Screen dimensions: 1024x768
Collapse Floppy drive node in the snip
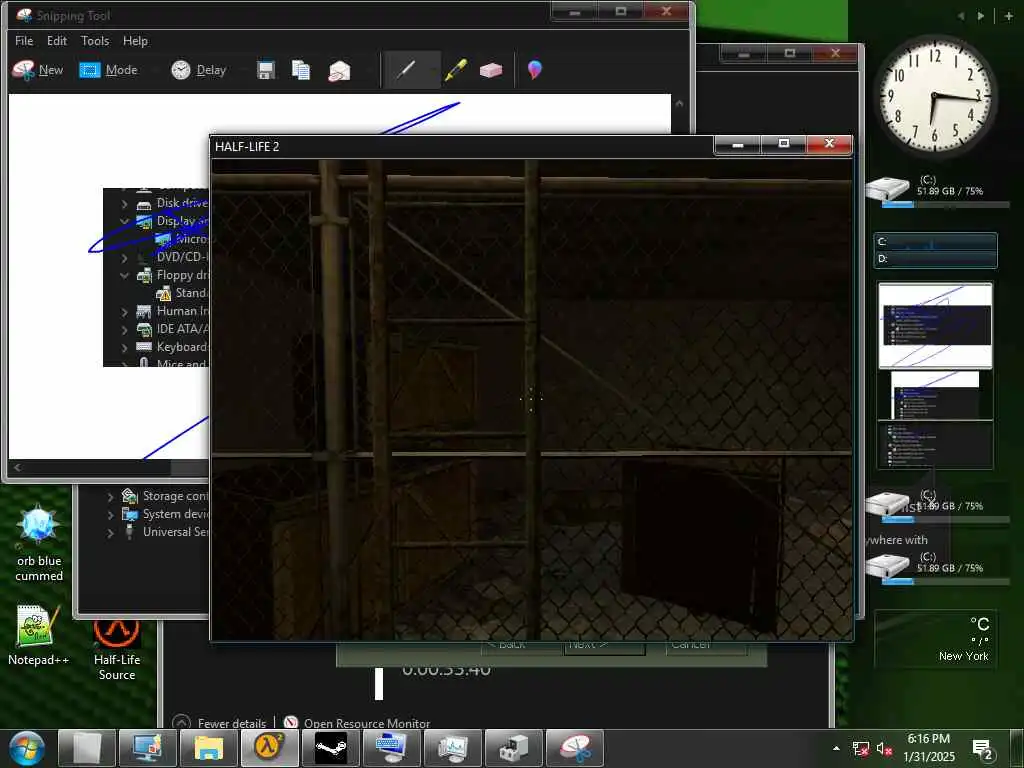click(125, 276)
